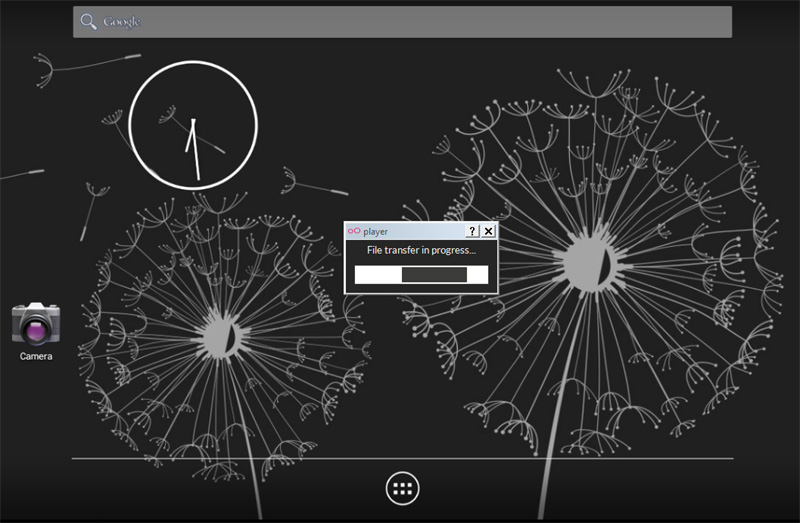Tap the analog clock widget

pyautogui.click(x=193, y=125)
